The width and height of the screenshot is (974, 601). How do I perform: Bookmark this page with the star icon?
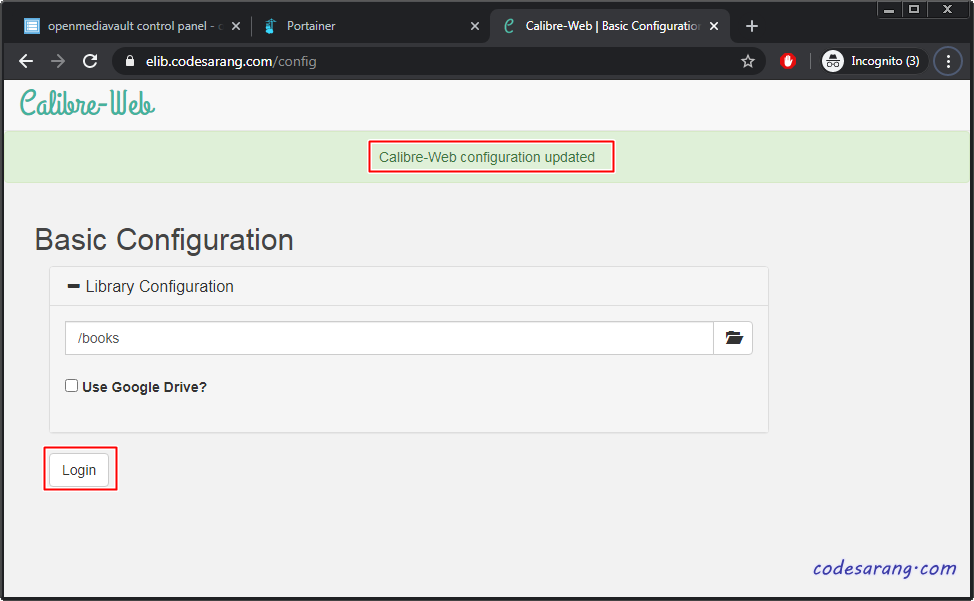tap(748, 61)
